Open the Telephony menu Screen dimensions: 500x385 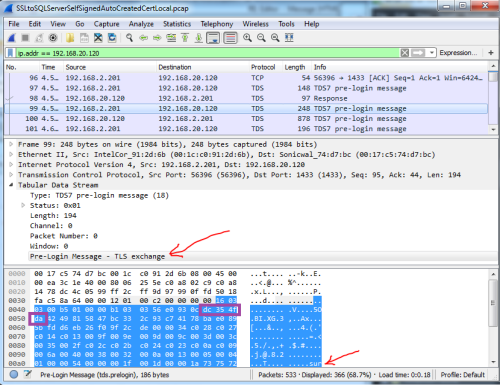tap(217, 24)
